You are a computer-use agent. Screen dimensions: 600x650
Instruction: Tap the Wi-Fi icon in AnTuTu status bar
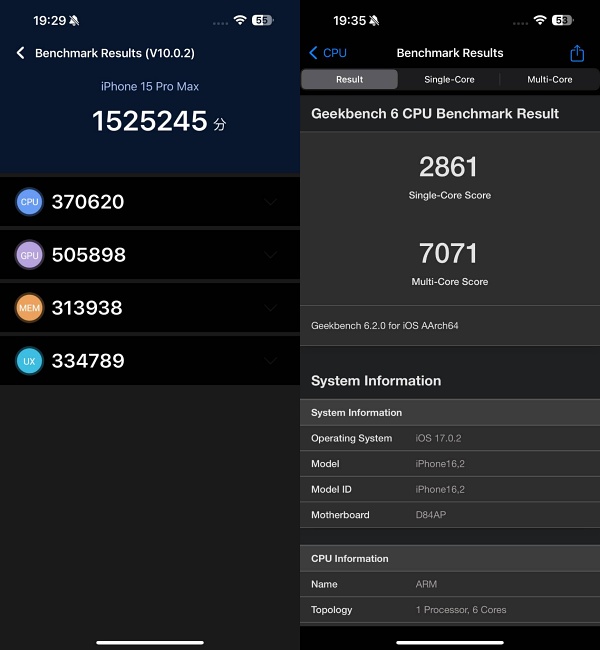[x=240, y=20]
